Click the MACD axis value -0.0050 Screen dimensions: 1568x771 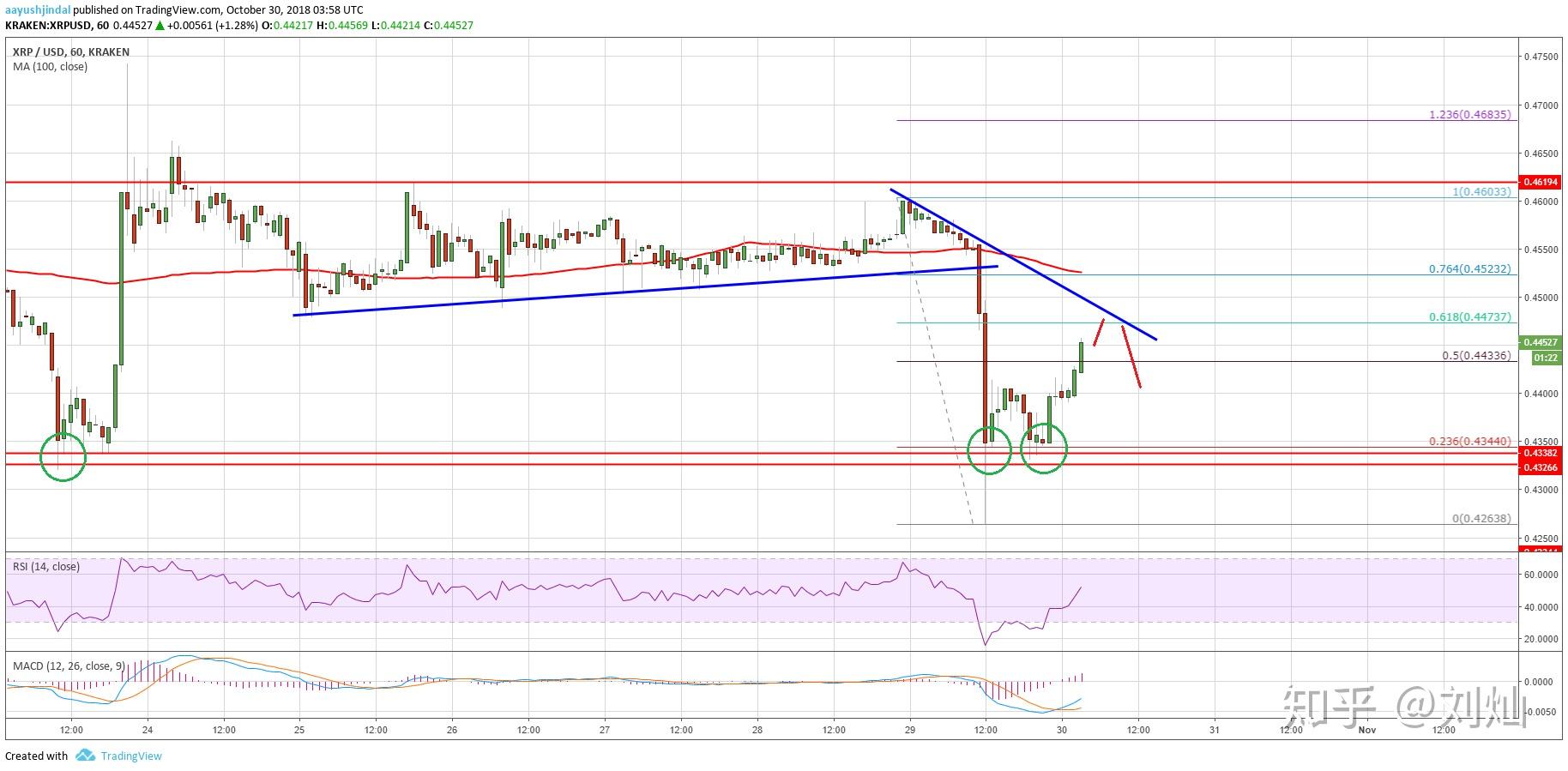pyautogui.click(x=1541, y=711)
